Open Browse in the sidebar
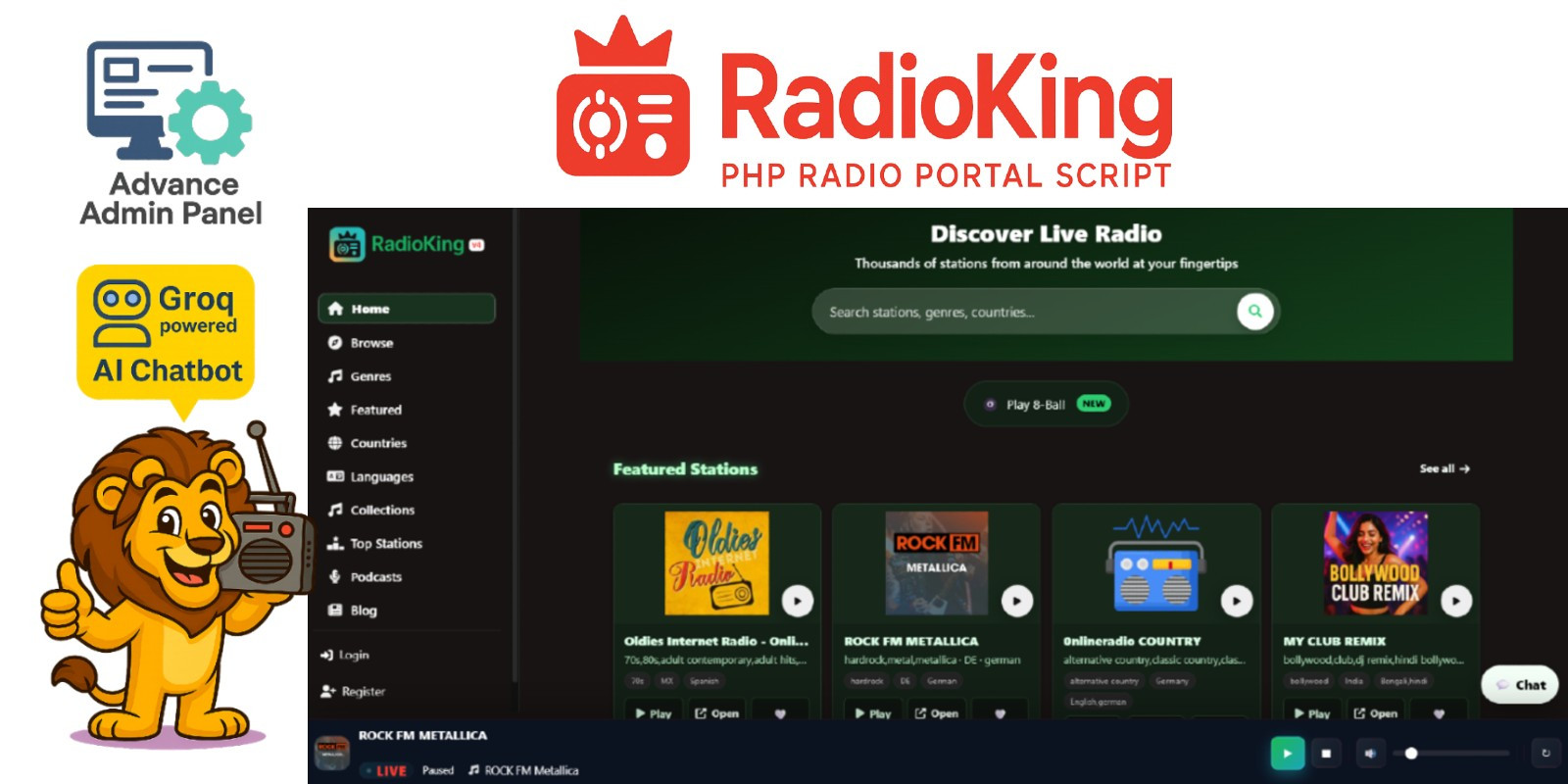Screen dimensions: 1568x784 point(361,343)
